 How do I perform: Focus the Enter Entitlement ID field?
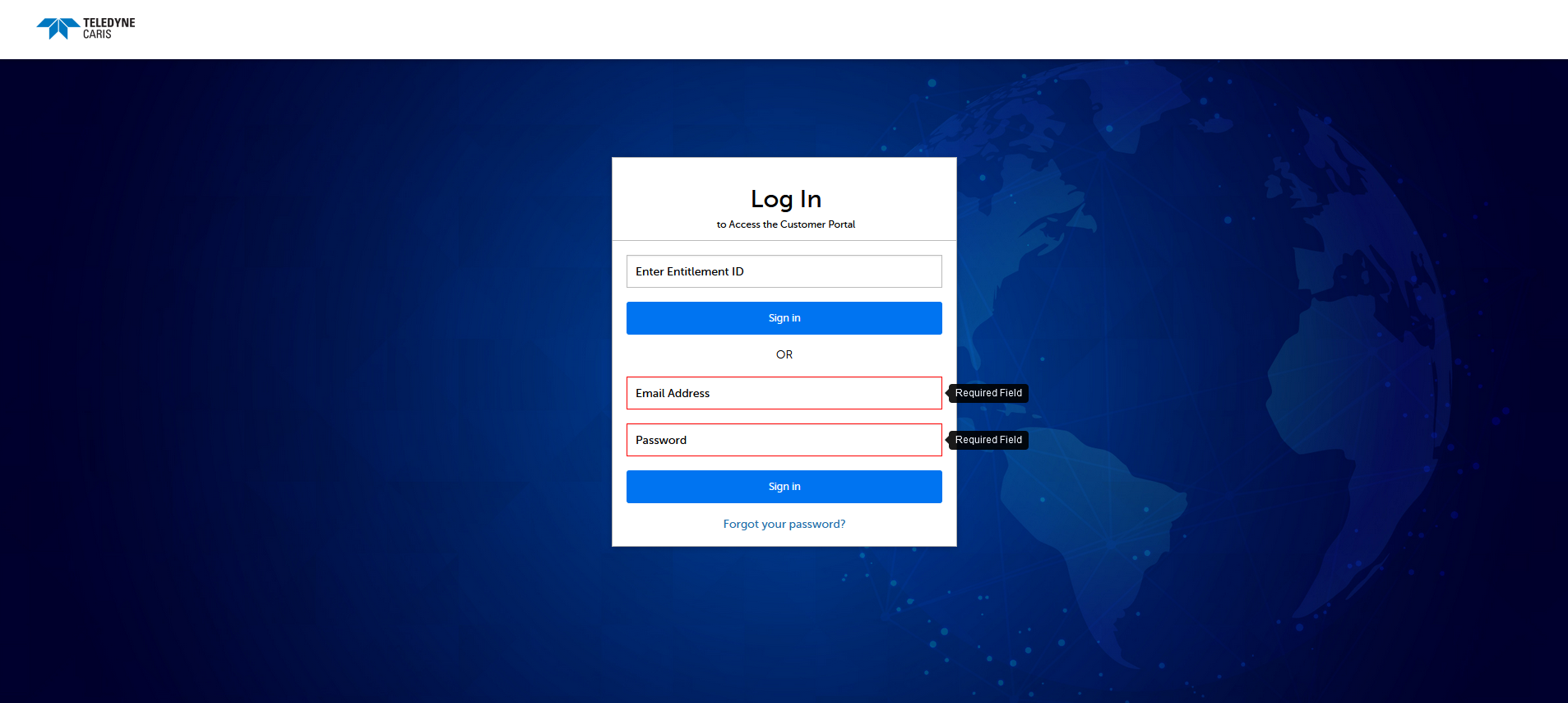[784, 271]
